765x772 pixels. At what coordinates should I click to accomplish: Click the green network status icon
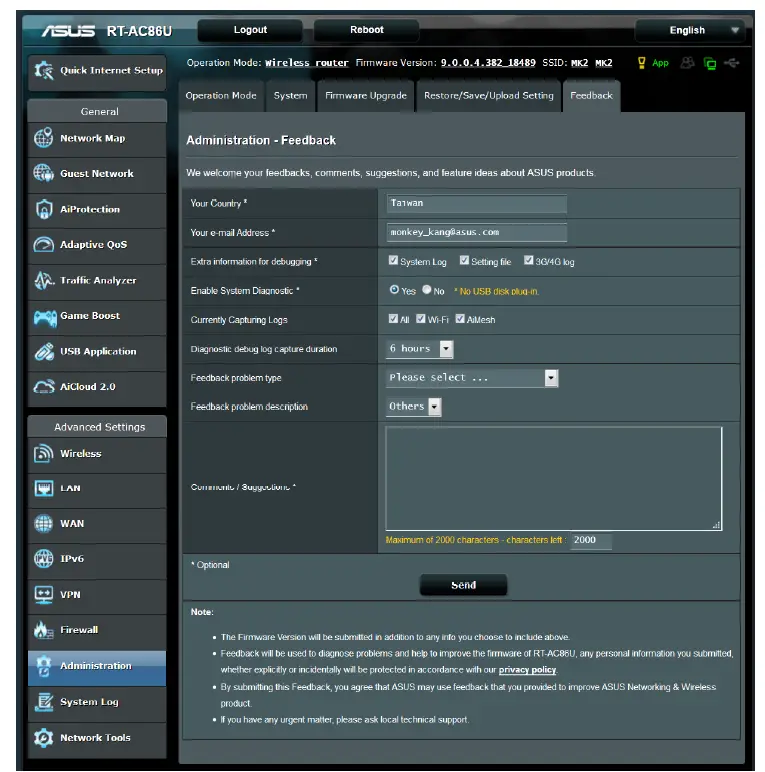(709, 64)
